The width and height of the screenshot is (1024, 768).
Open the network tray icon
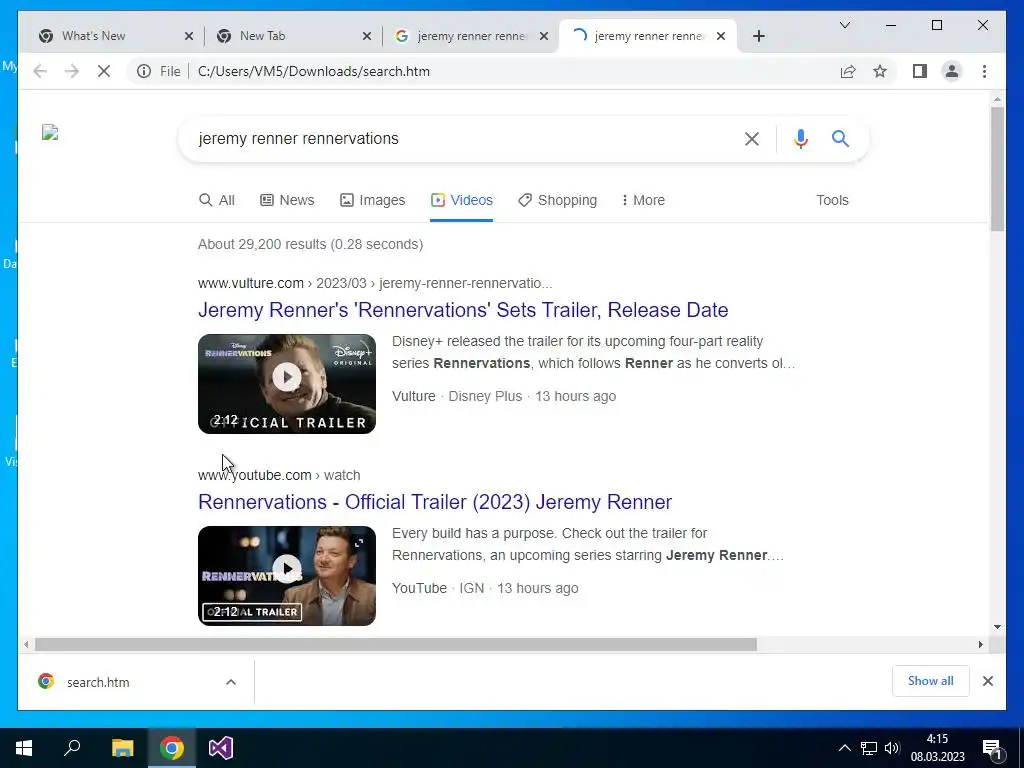click(x=868, y=748)
